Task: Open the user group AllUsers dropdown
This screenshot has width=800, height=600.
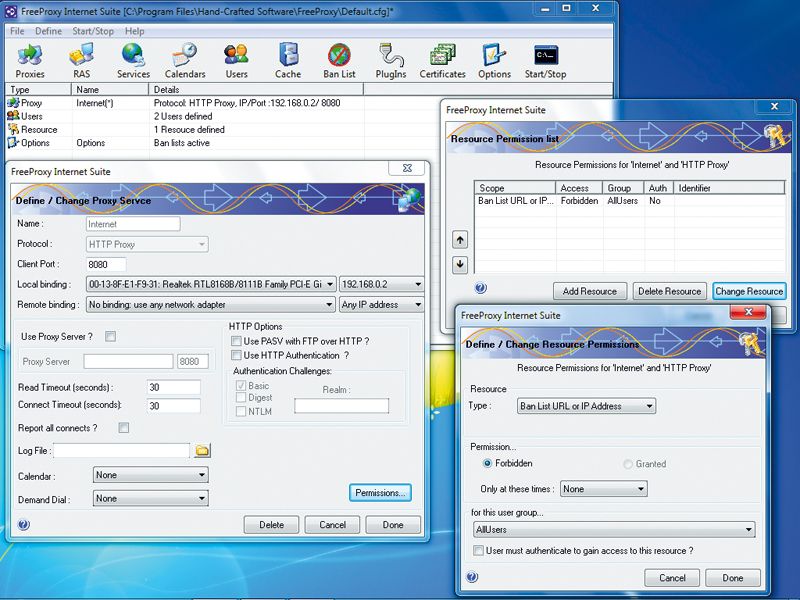Action: [x=614, y=530]
